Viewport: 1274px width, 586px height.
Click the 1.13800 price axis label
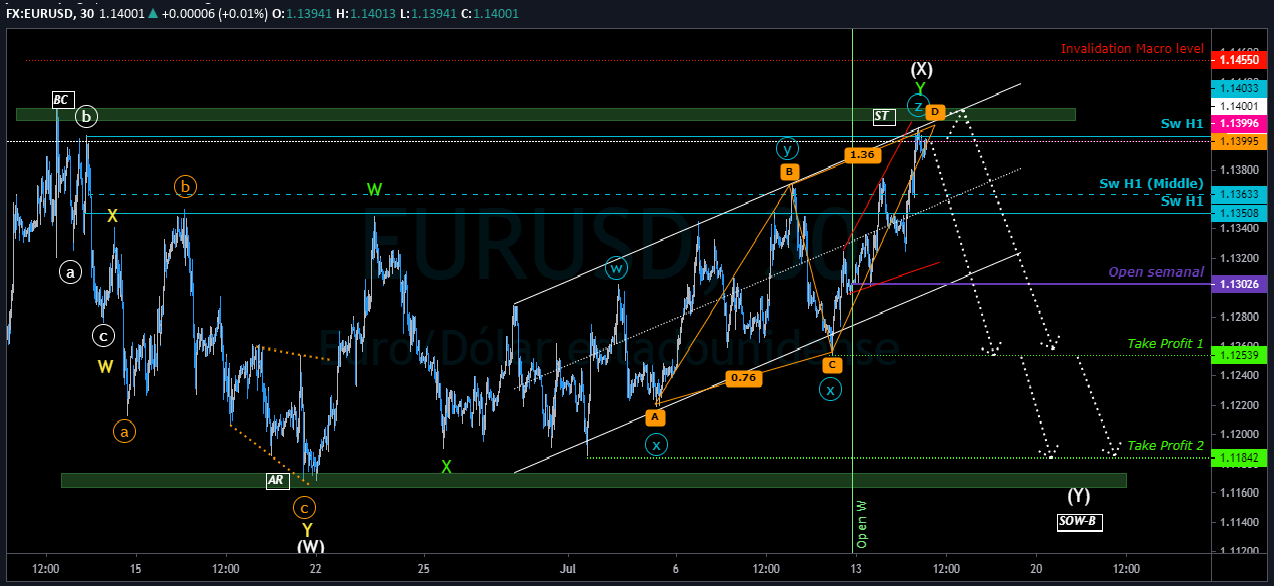pyautogui.click(x=1239, y=170)
